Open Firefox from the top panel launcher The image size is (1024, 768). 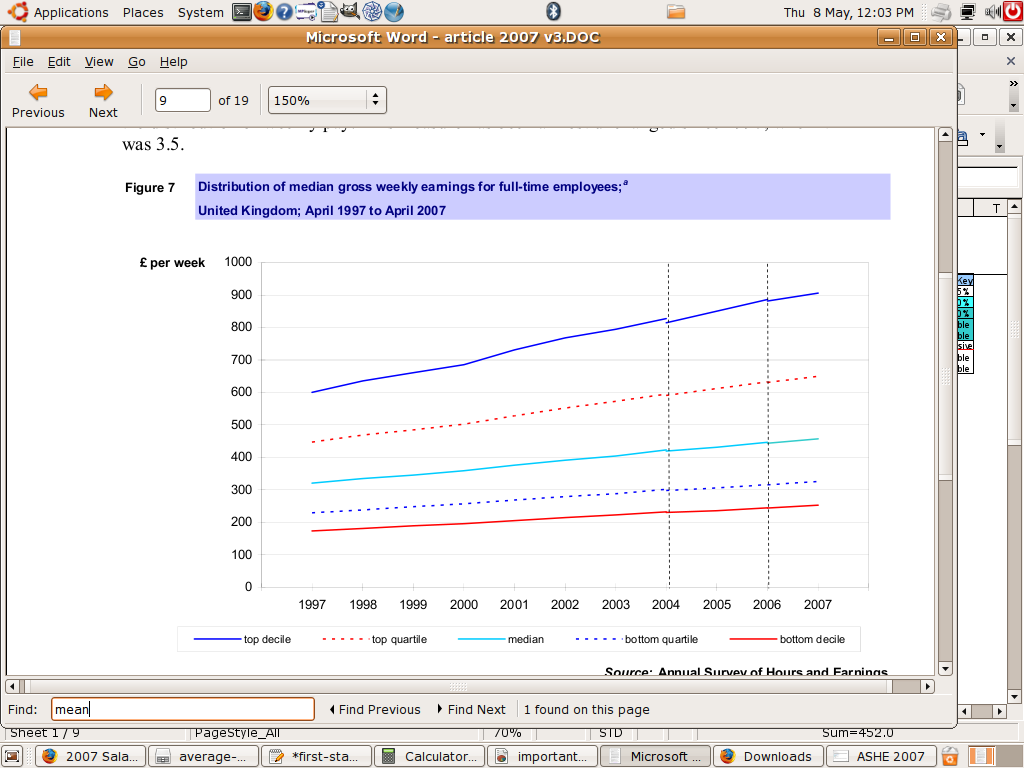pos(263,12)
